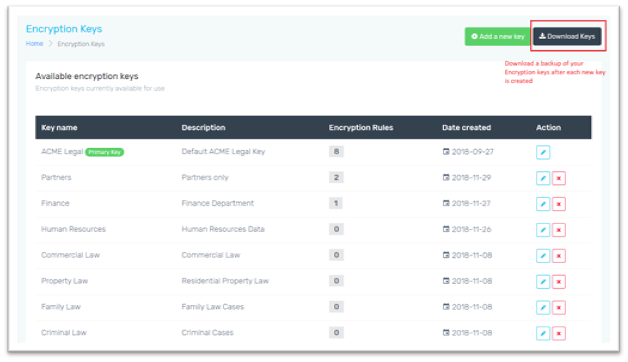Select the Commercial Law key name

point(70,255)
